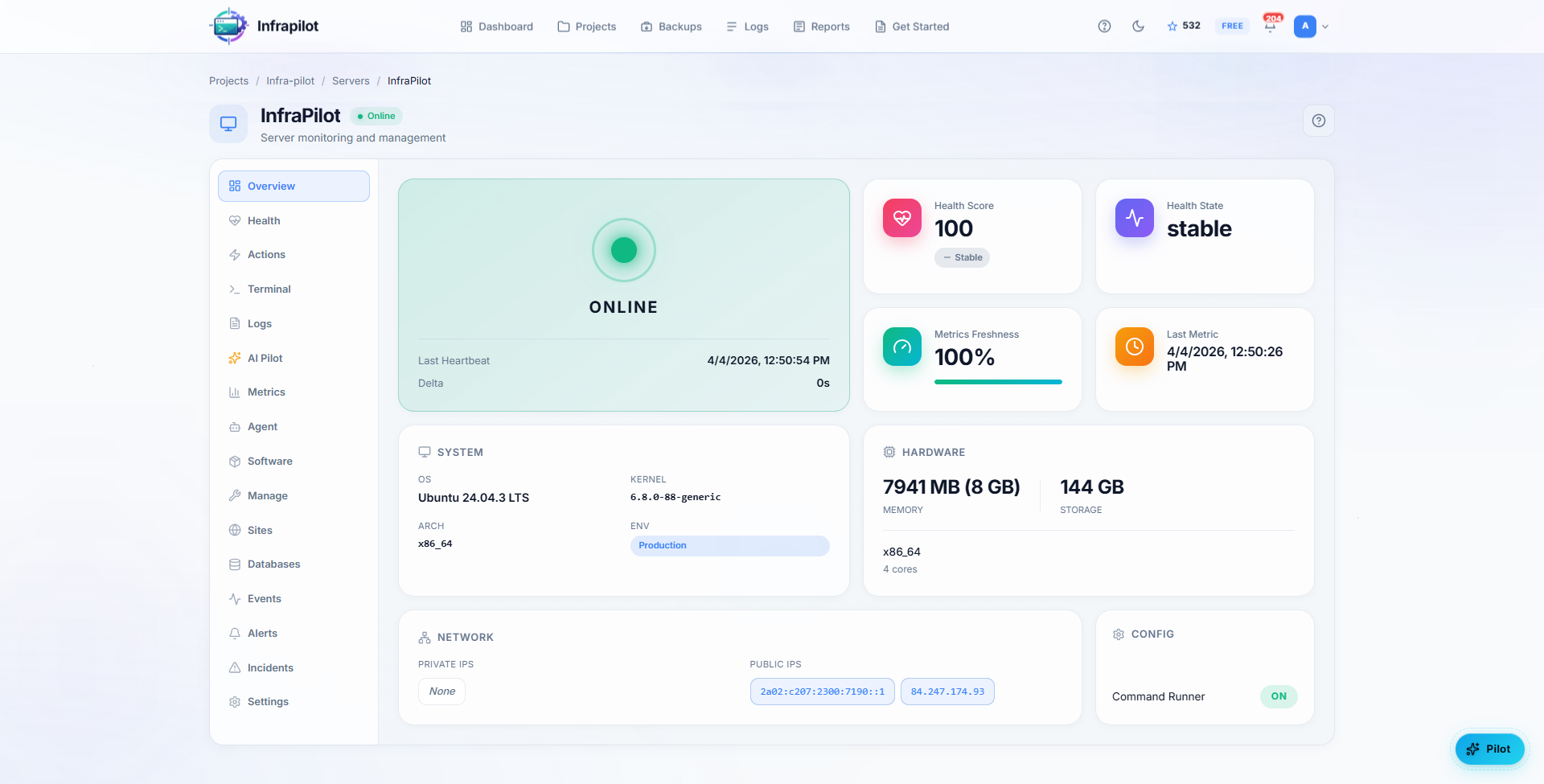This screenshot has height=784, width=1544.
Task: Switch to the Backups section
Action: [x=671, y=26]
